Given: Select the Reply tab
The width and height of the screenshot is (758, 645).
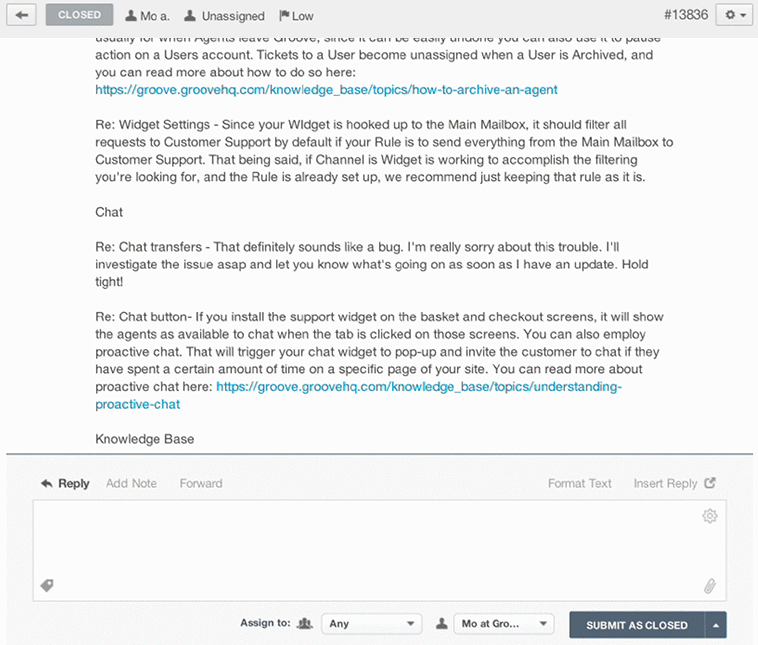Looking at the screenshot, I should 65,483.
